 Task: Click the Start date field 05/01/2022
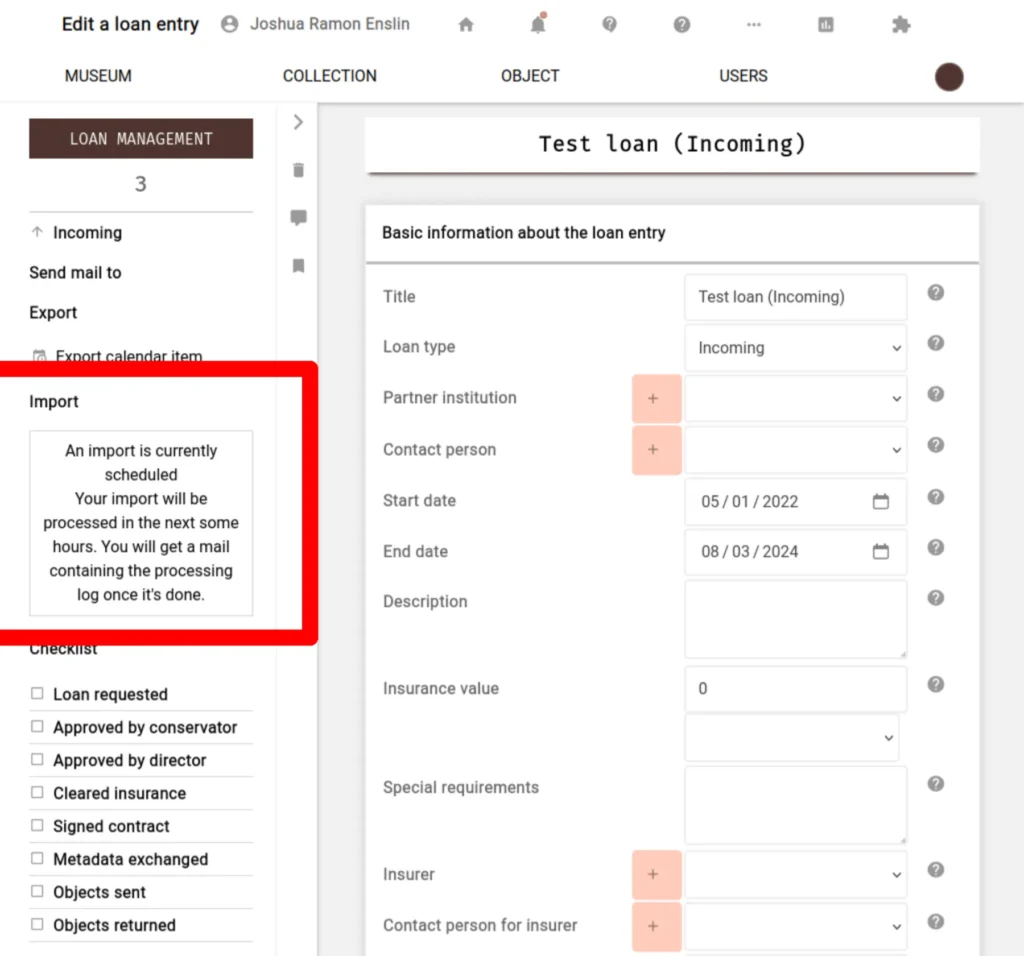tap(795, 501)
